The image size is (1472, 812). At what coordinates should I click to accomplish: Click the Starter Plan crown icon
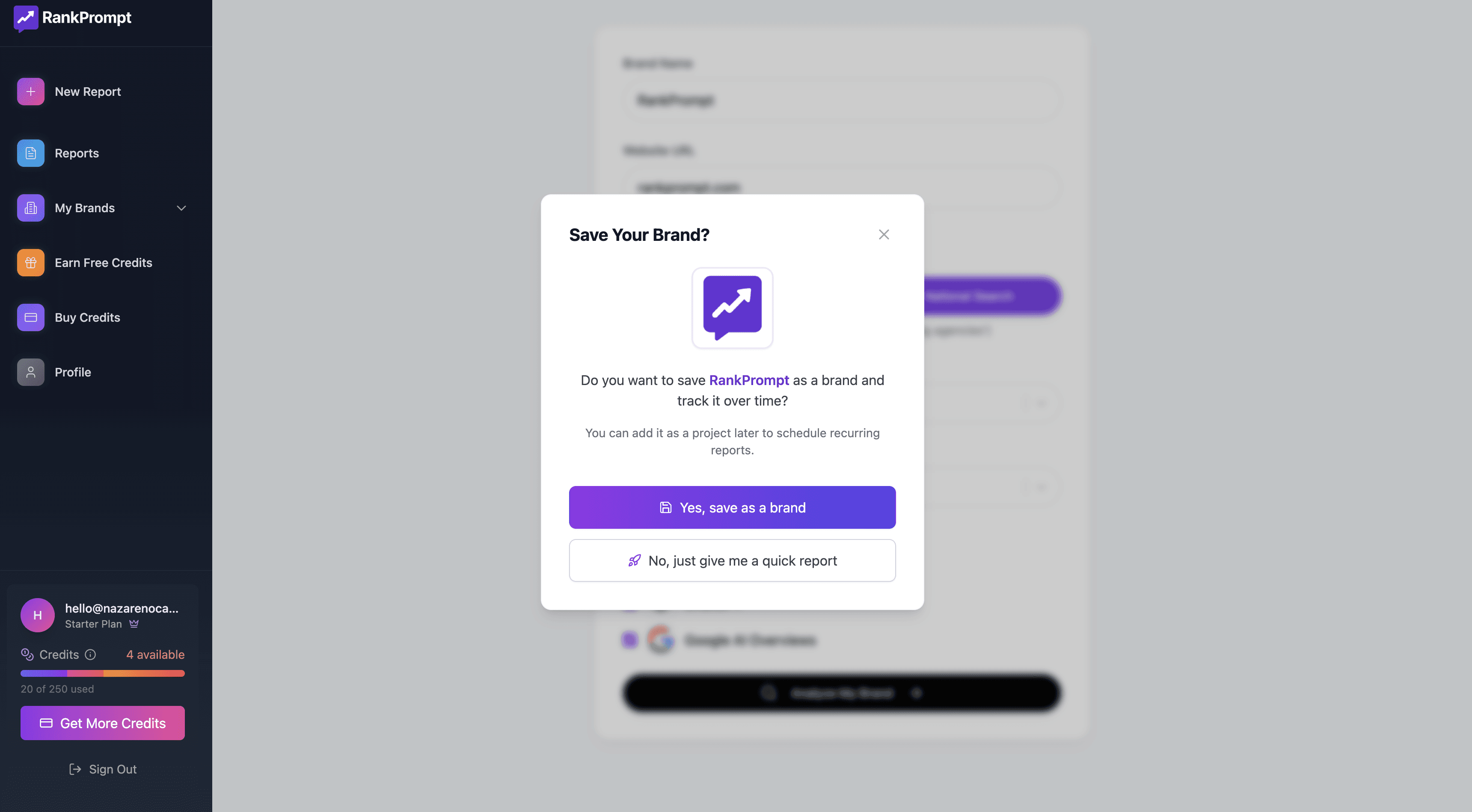click(134, 624)
